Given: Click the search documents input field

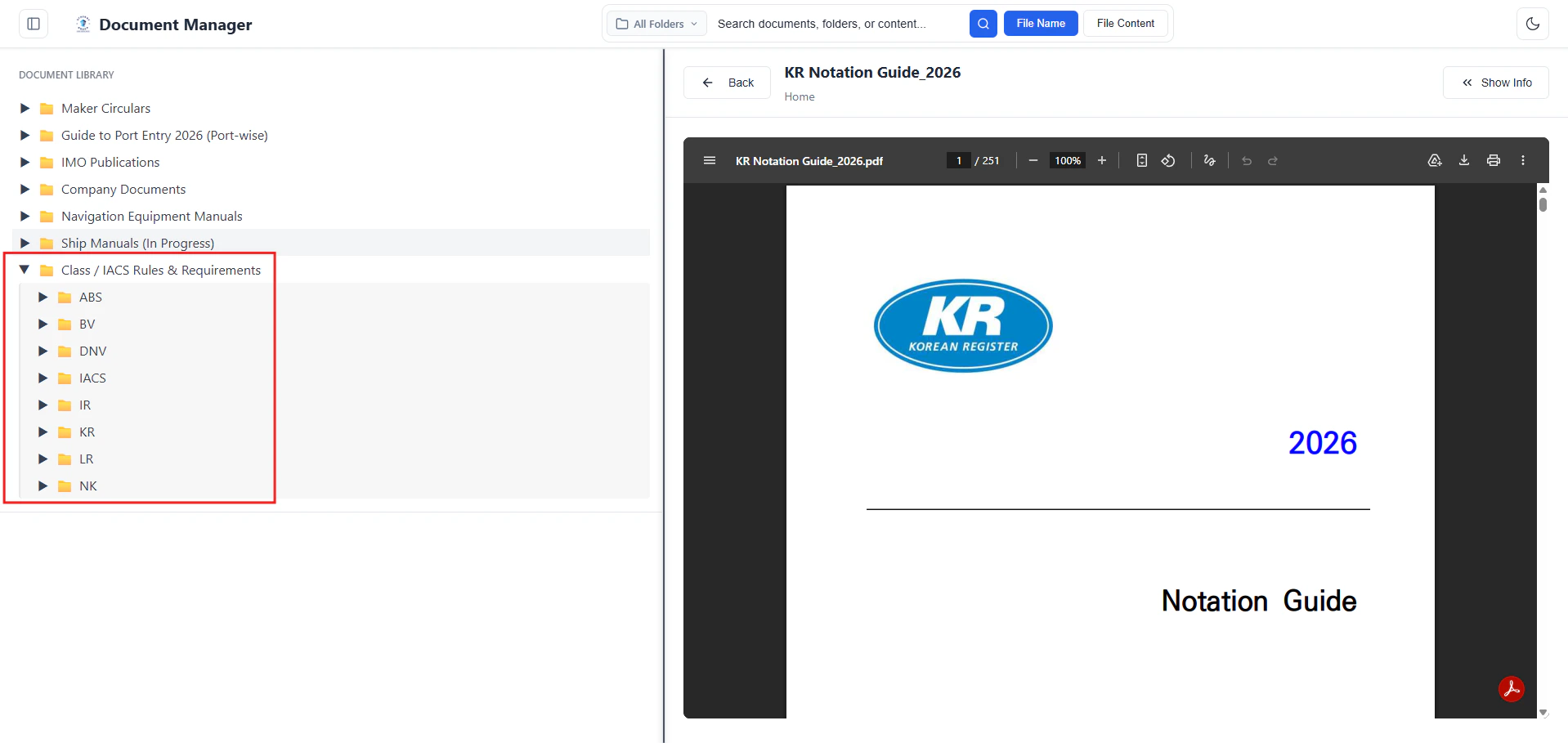Looking at the screenshot, I should click(838, 24).
